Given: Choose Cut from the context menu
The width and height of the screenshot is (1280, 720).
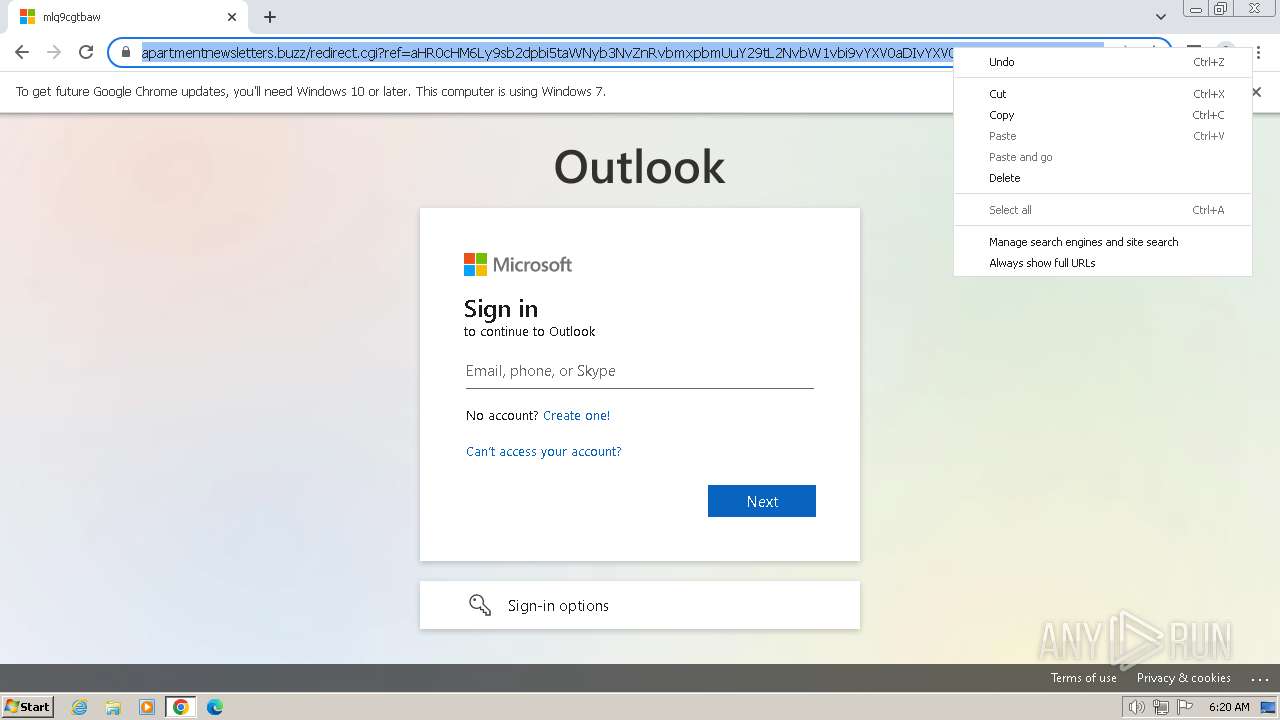Looking at the screenshot, I should [x=1102, y=94].
